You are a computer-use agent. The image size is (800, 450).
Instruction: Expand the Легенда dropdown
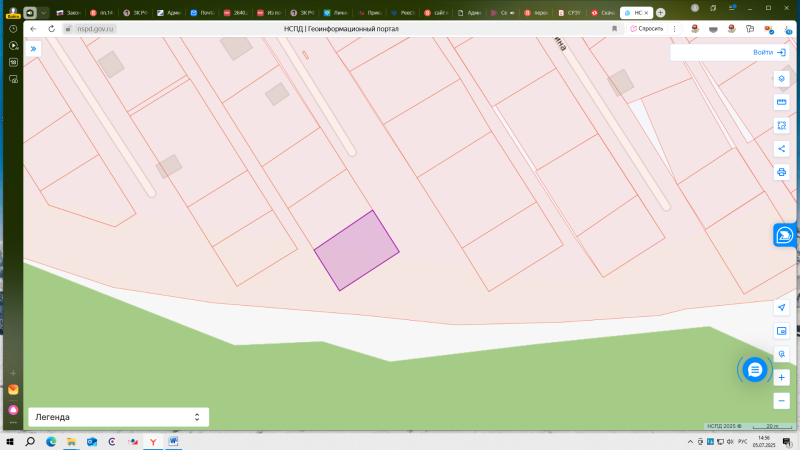tap(118, 417)
